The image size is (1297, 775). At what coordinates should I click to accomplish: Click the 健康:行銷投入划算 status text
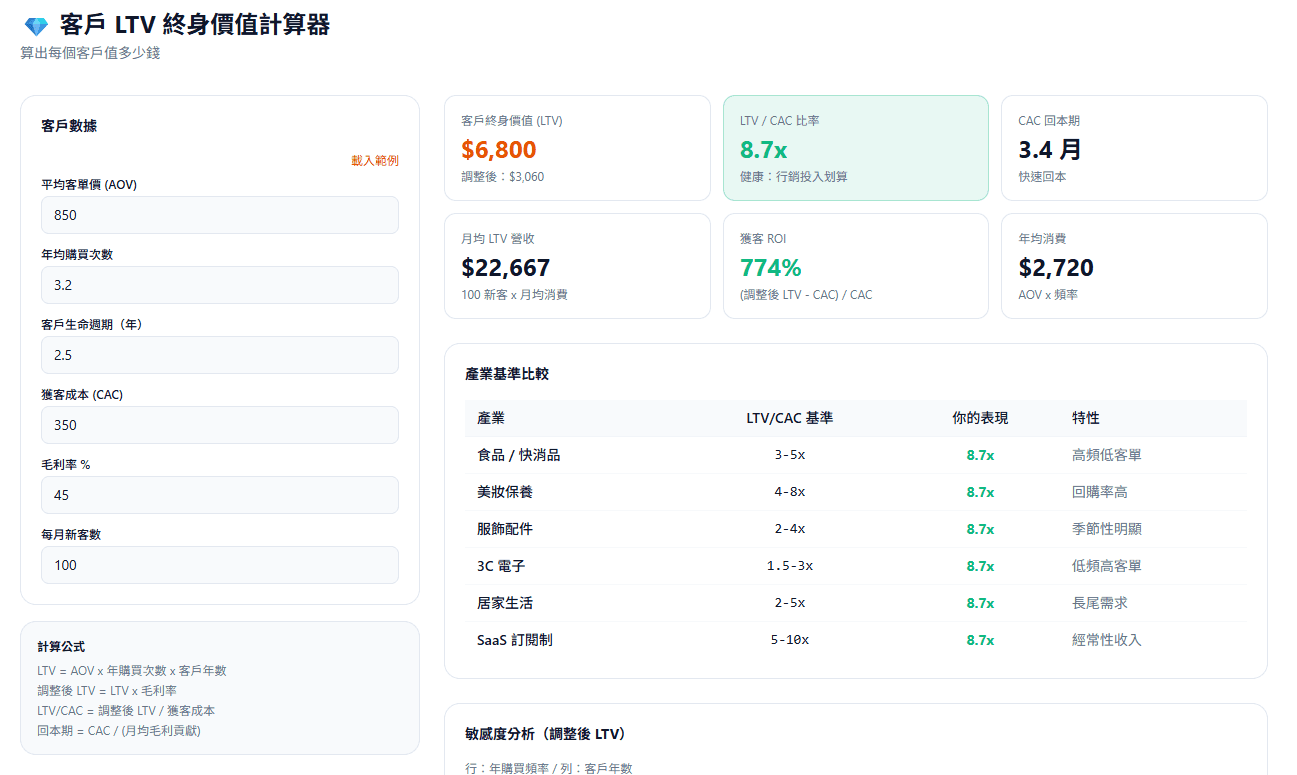click(794, 177)
